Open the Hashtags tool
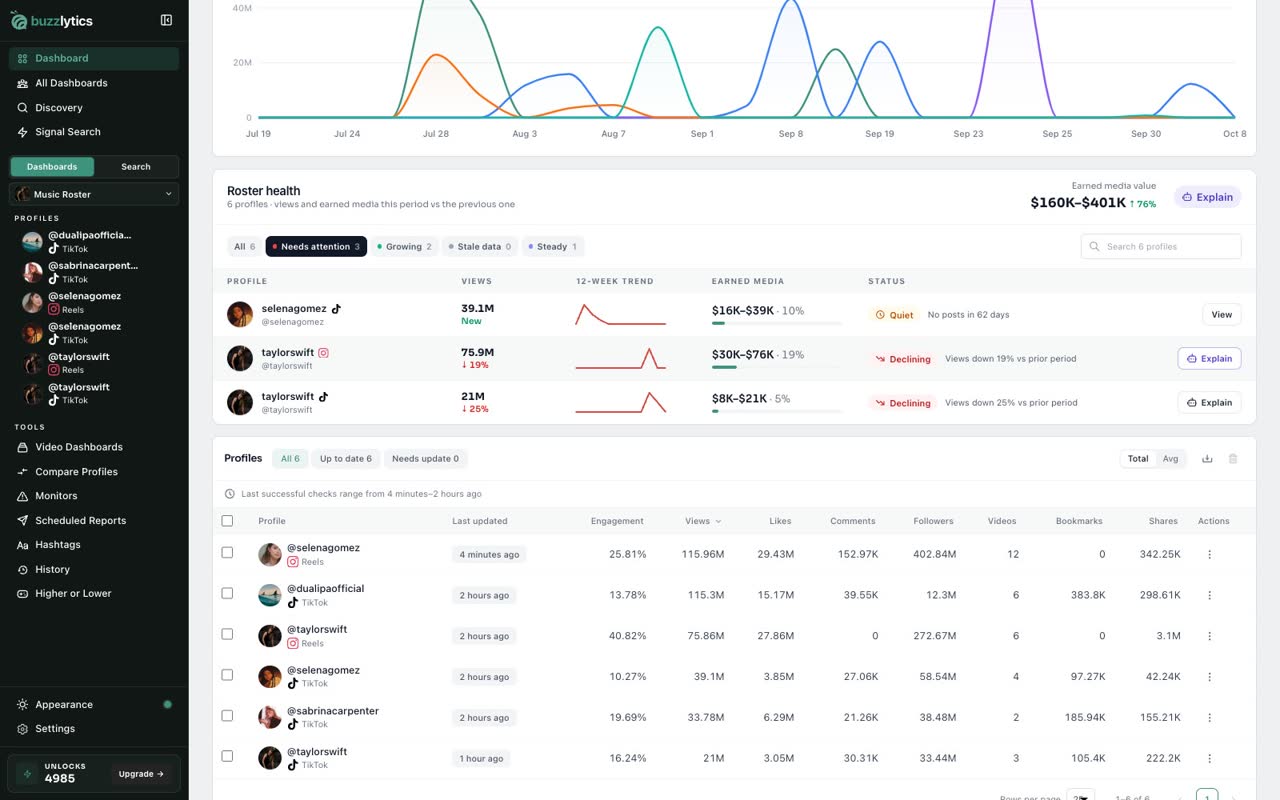The image size is (1280, 800). [x=94, y=545]
